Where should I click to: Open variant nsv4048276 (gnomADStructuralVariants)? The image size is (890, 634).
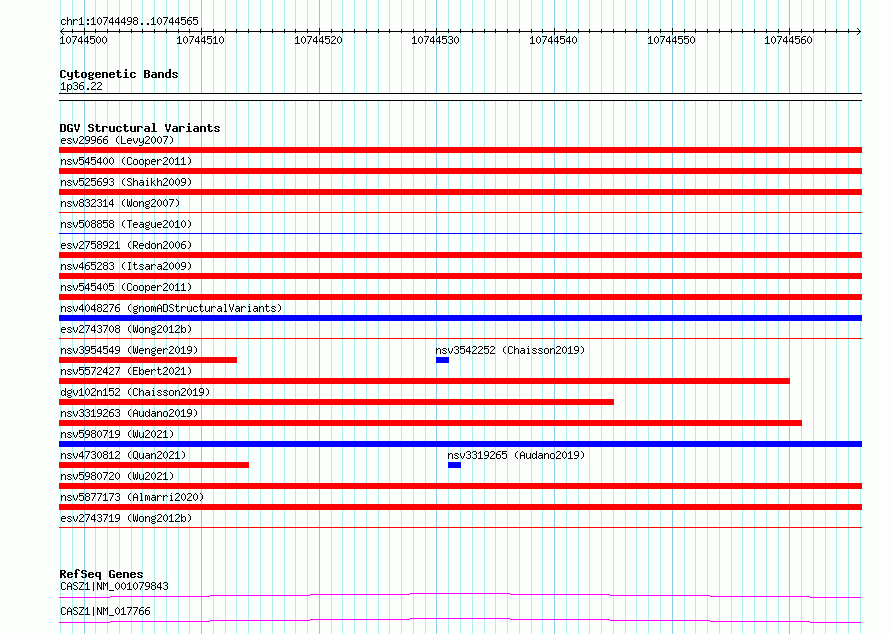click(171, 308)
